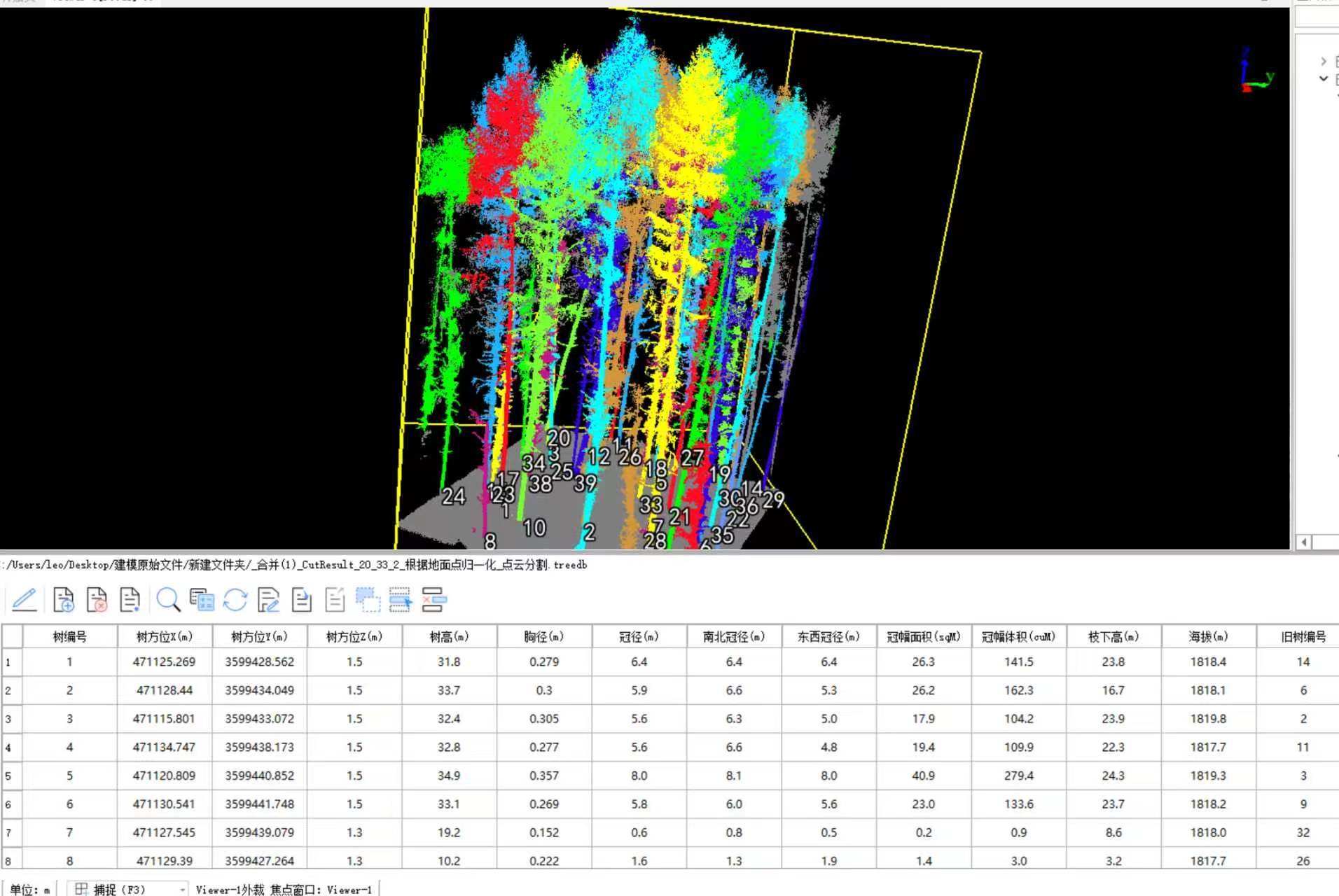The height and width of the screenshot is (896, 1339).
Task: Click the select row with cursor icon
Action: (401, 600)
